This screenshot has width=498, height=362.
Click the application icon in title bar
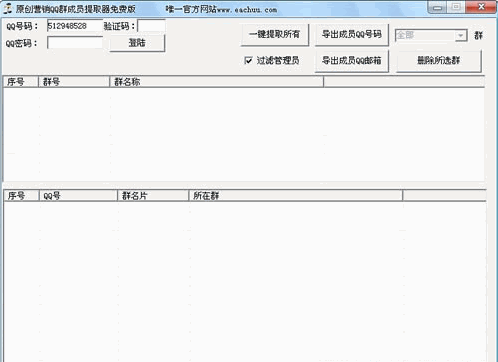[x=7, y=8]
